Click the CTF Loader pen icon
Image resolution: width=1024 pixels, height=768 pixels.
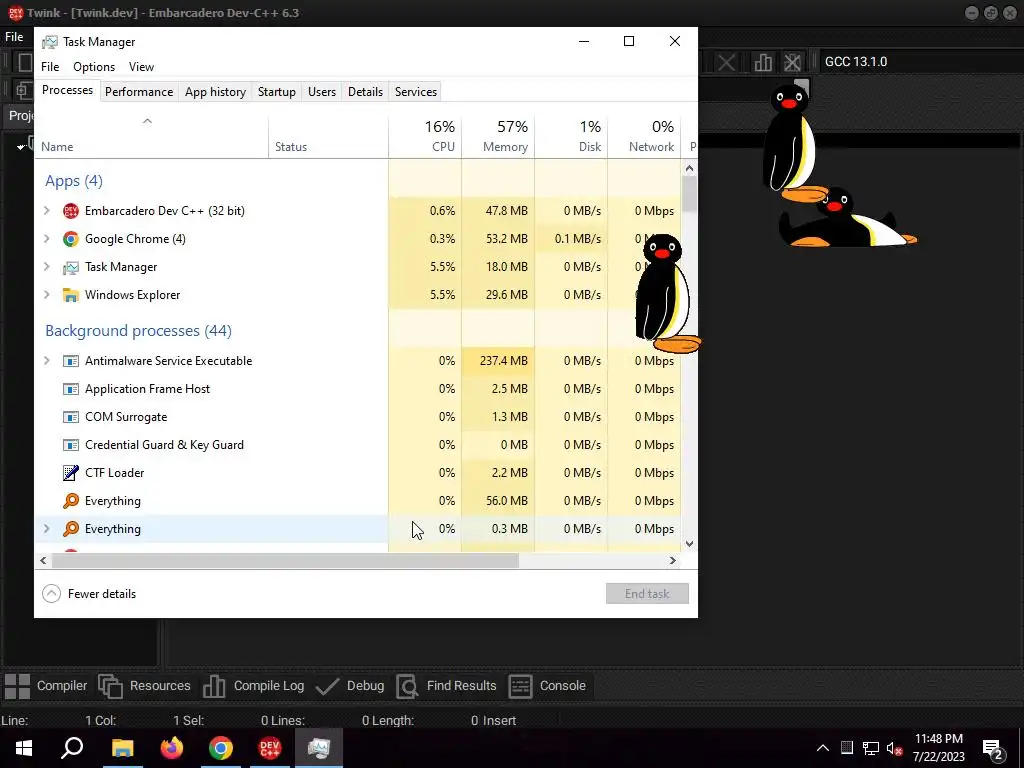click(71, 473)
